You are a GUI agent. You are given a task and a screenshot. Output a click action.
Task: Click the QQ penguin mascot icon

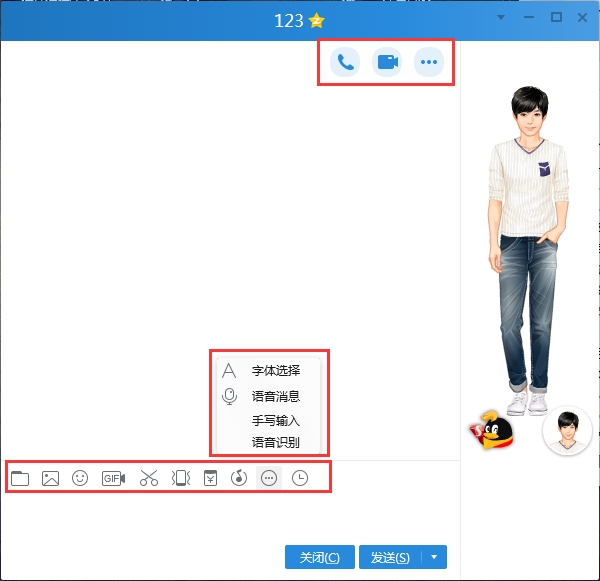[x=492, y=429]
